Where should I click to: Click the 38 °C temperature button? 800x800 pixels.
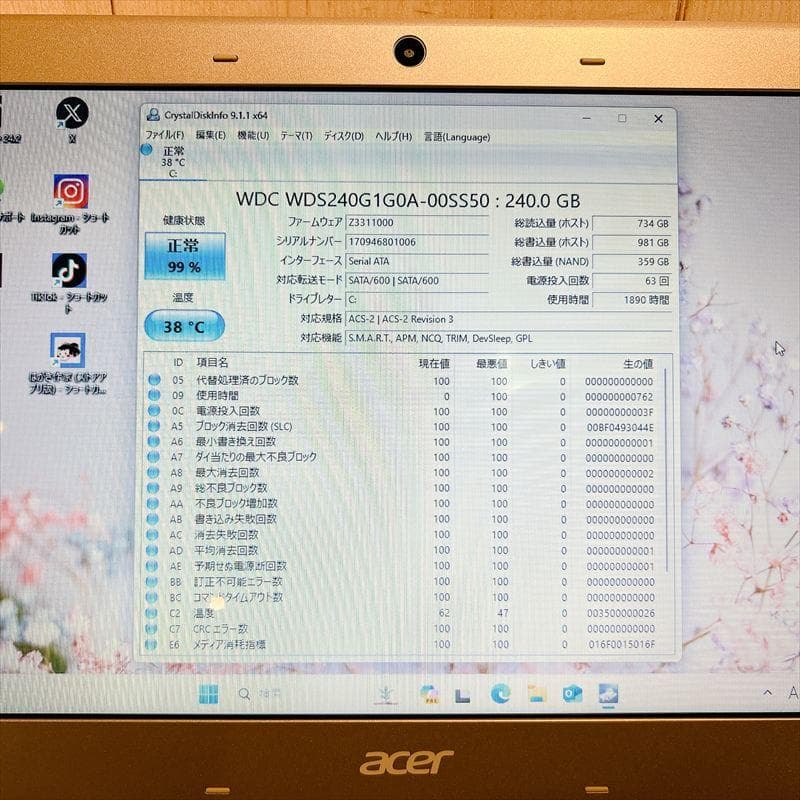click(x=184, y=326)
